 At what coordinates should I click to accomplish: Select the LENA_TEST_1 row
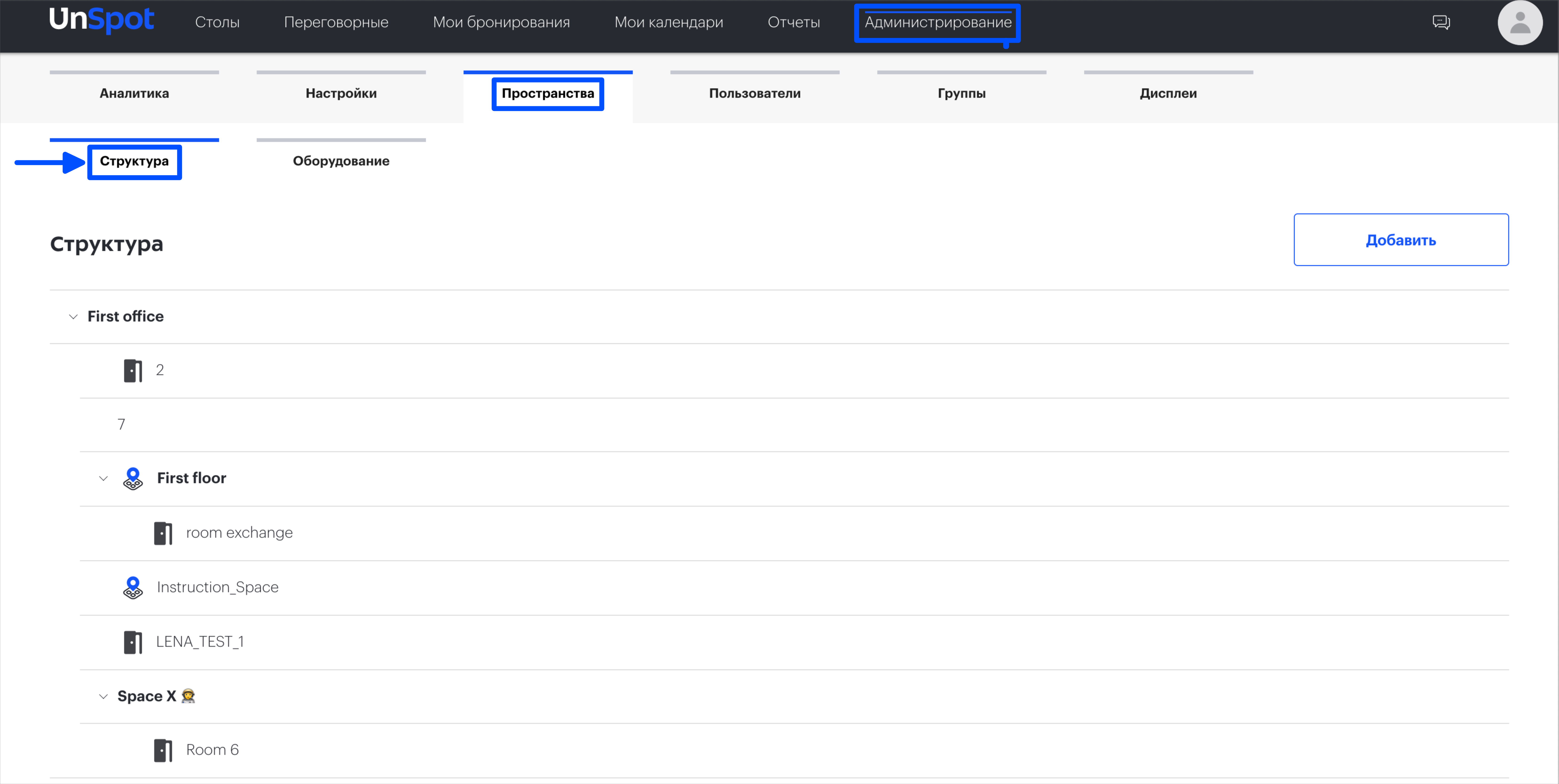point(794,643)
